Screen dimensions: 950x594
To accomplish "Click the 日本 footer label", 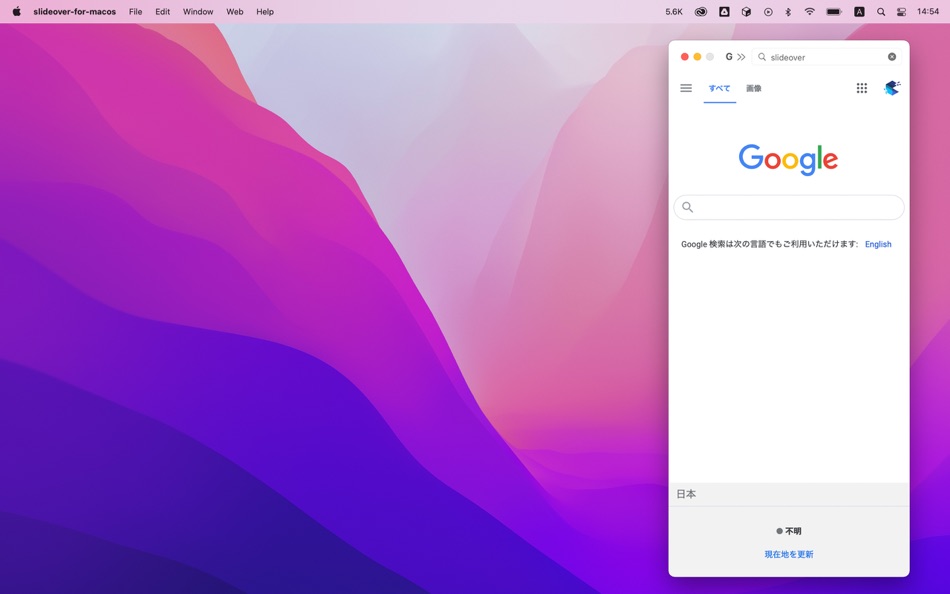I will (x=686, y=494).
